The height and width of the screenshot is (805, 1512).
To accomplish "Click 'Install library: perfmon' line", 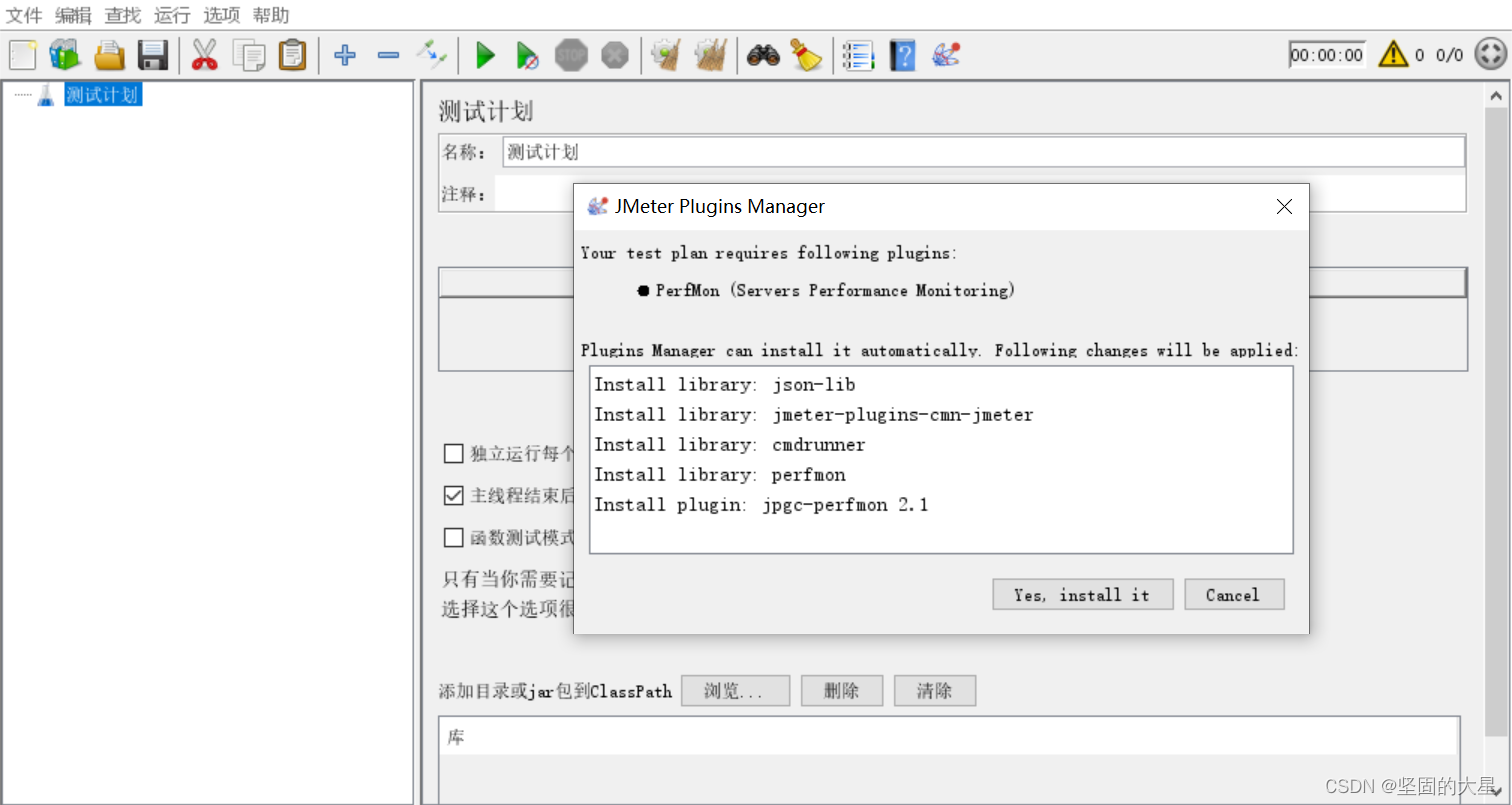I will [720, 474].
